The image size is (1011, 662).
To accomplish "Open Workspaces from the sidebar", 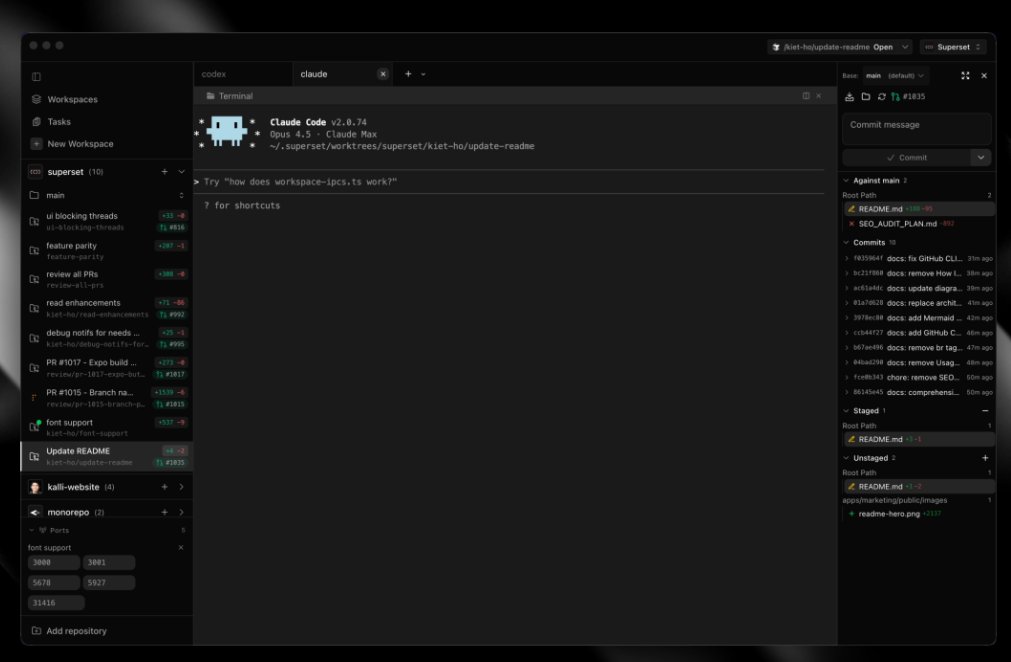I will pos(72,99).
